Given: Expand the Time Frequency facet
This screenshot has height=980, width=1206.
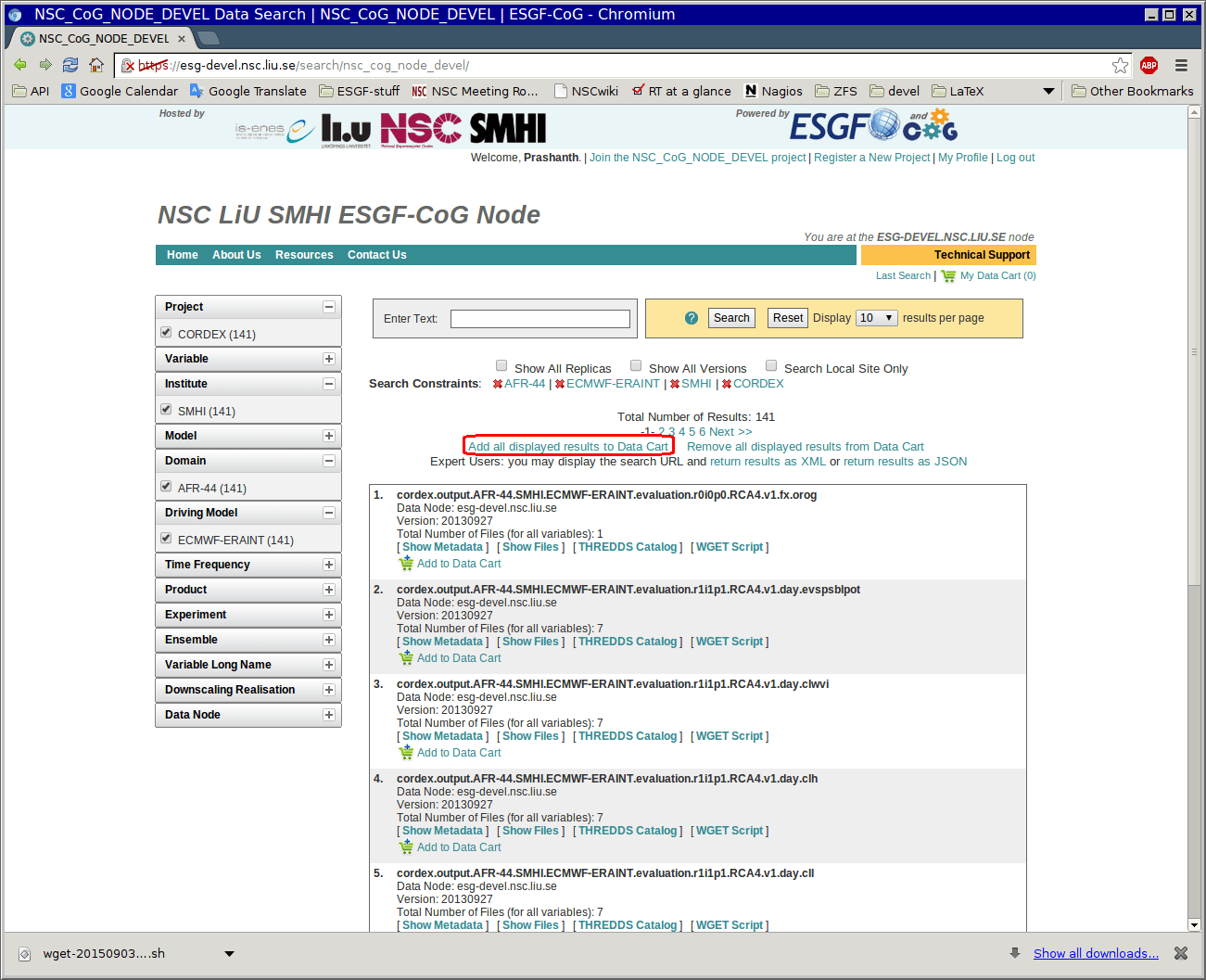Looking at the screenshot, I should [328, 565].
